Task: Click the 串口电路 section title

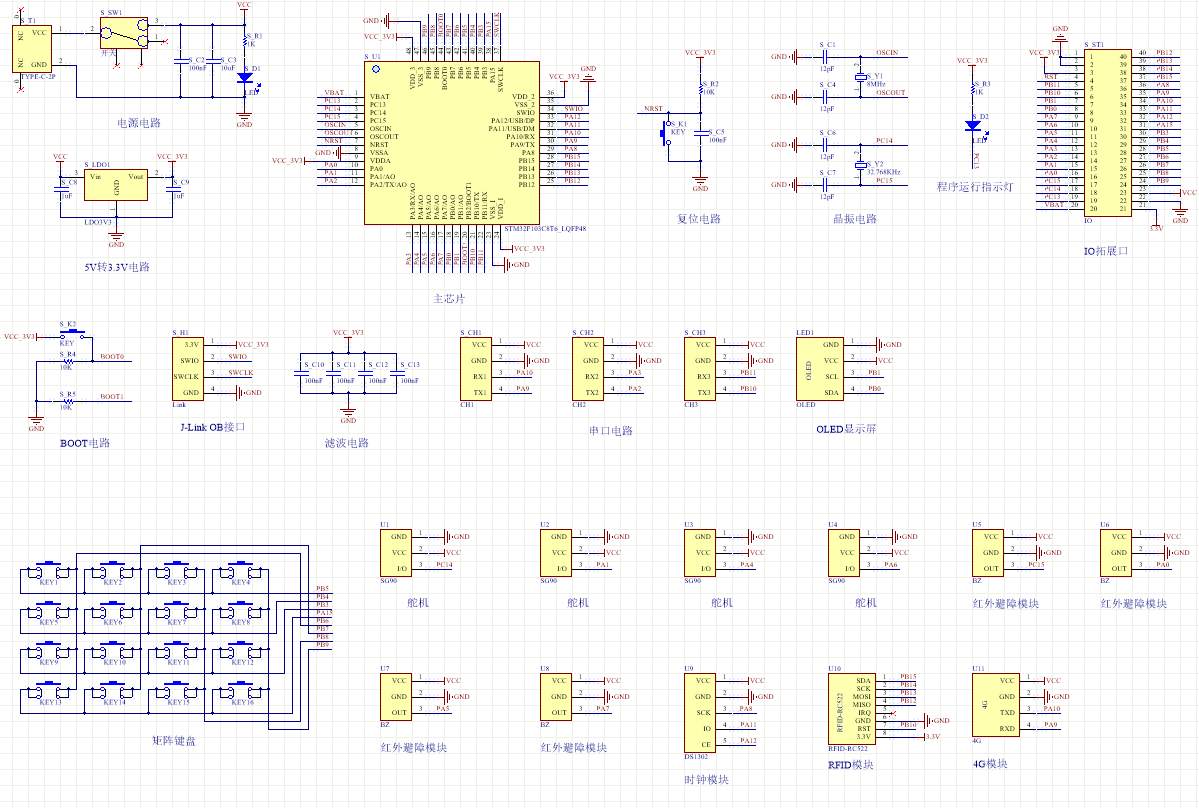Action: (611, 430)
